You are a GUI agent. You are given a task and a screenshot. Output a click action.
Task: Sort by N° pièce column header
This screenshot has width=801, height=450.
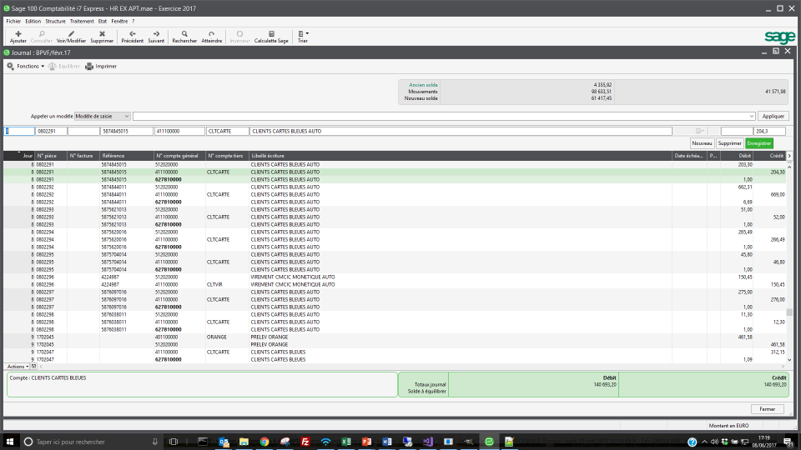(51, 156)
